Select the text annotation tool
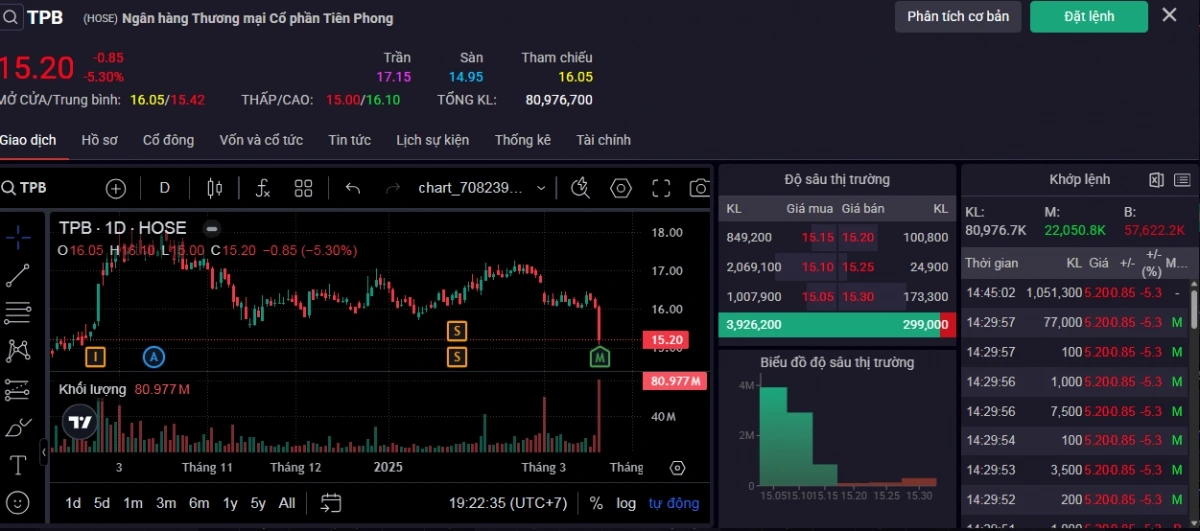 pyautogui.click(x=18, y=465)
